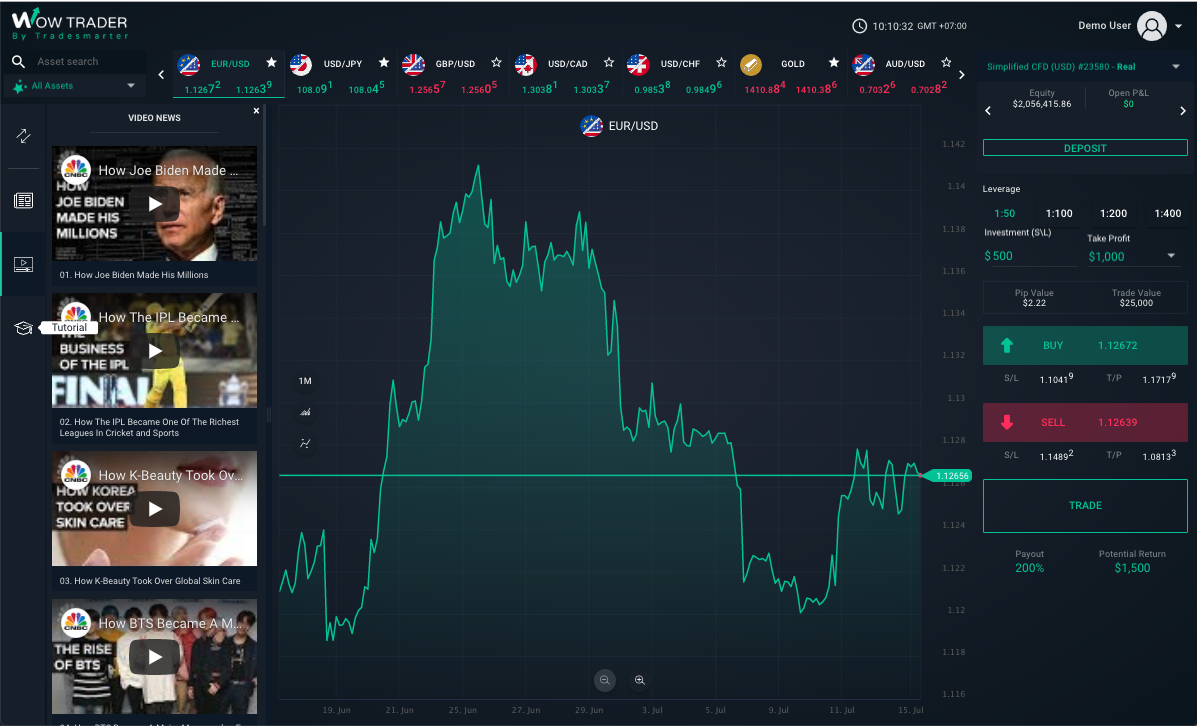Click the Wow Trader logo
Screen dimensions: 1197x726
click(x=69, y=24)
